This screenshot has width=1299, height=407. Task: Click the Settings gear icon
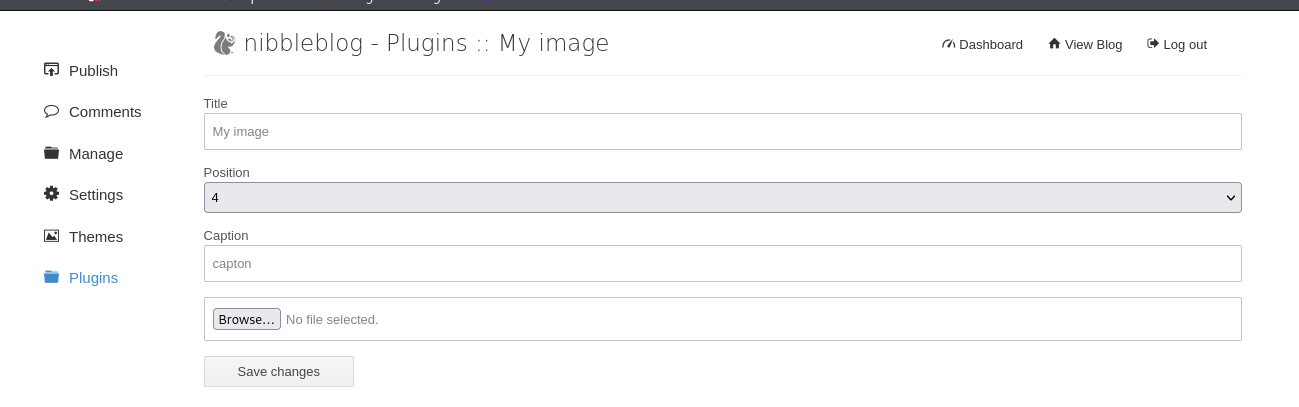coord(51,194)
